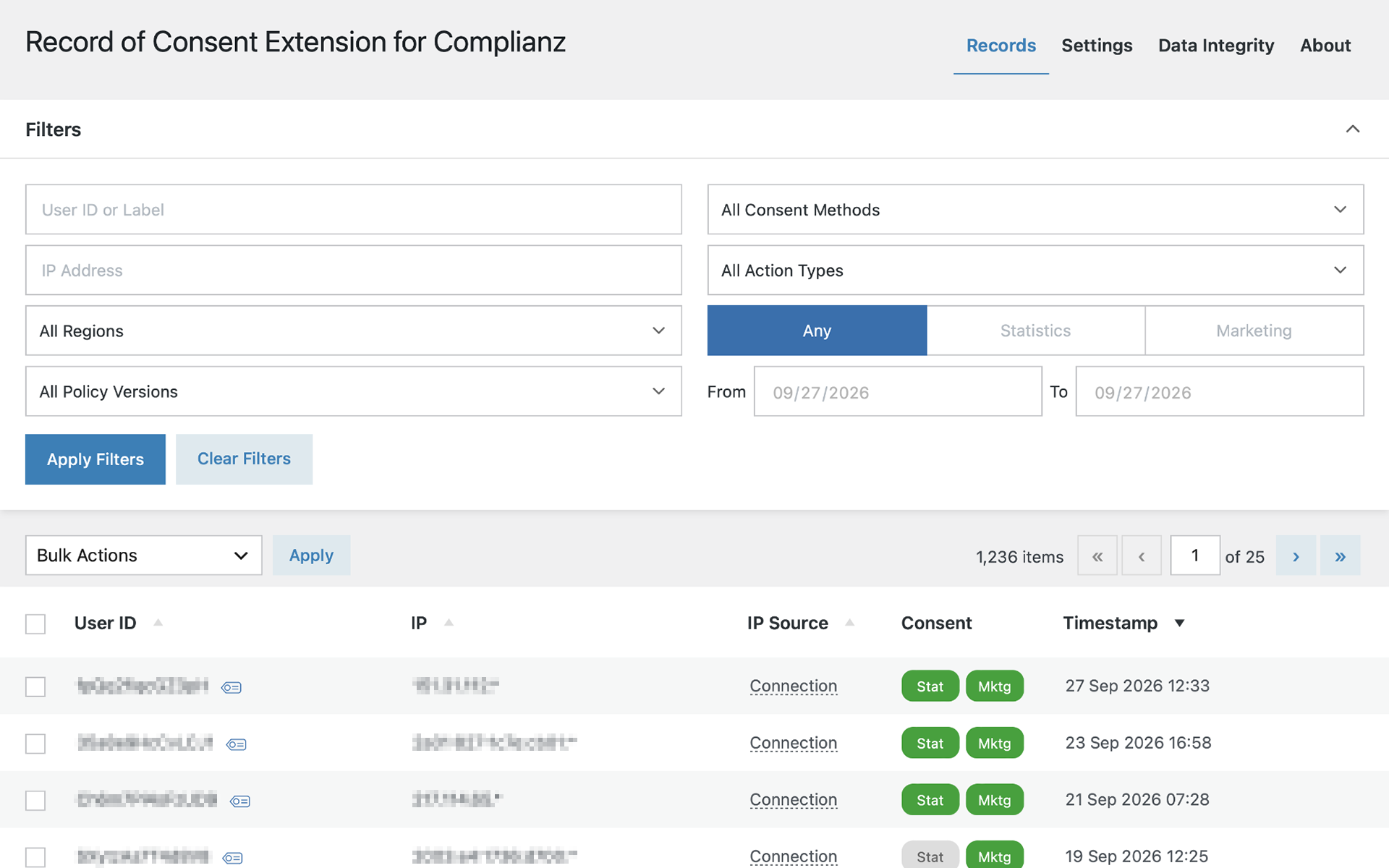Viewport: 1389px width, 868px height.
Task: Click the From date field
Action: (x=898, y=391)
